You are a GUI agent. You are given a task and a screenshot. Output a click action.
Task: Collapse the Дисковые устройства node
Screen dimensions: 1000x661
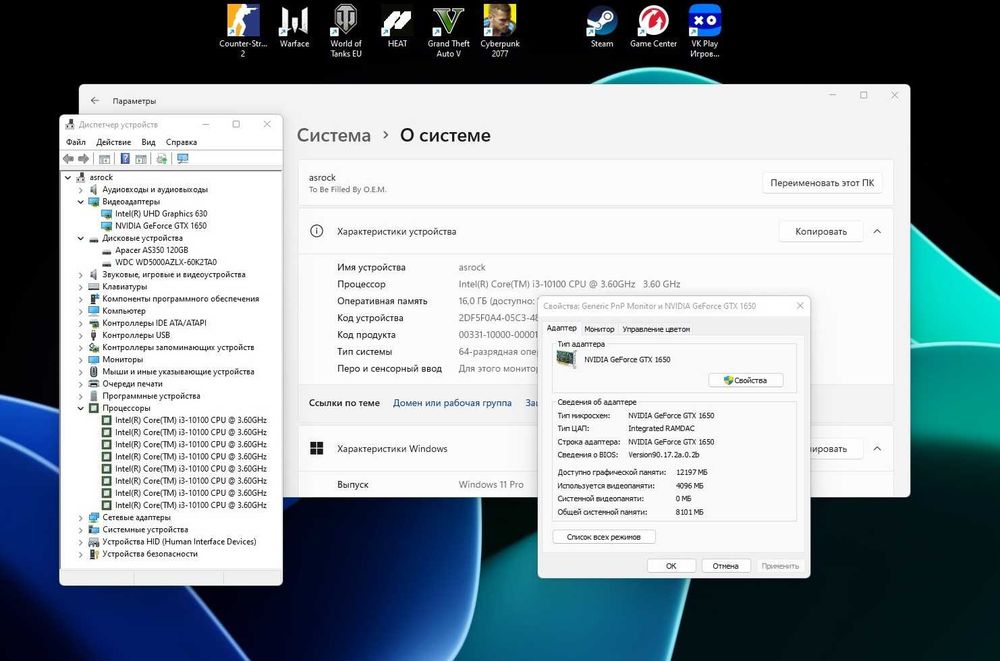point(81,238)
